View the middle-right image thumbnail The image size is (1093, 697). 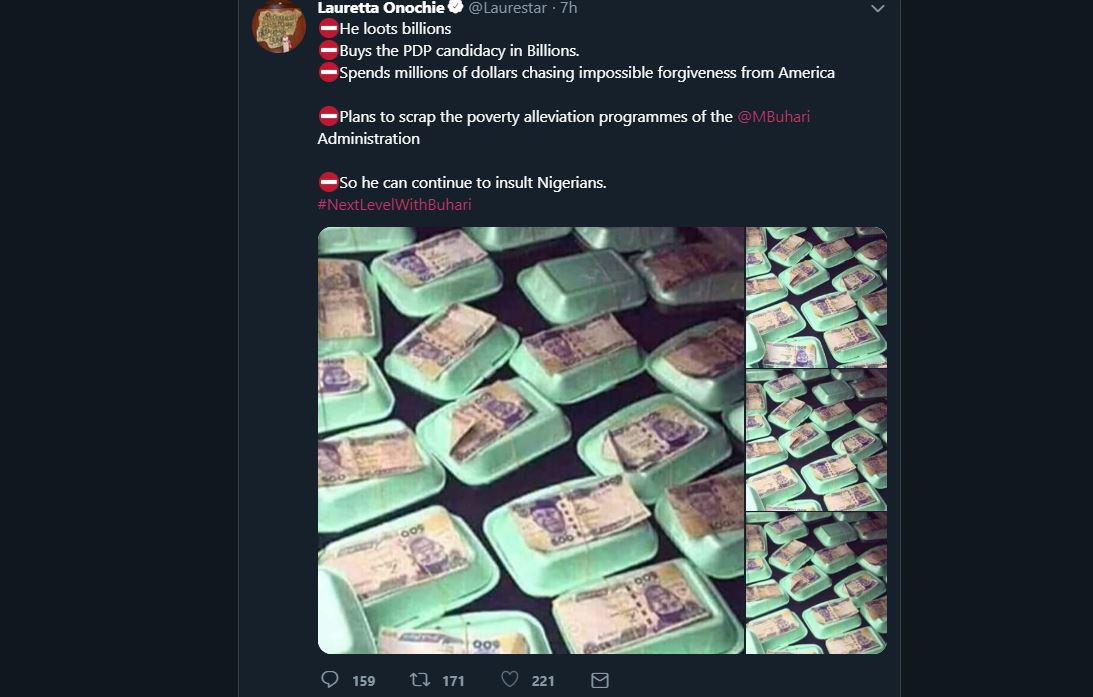(816, 440)
